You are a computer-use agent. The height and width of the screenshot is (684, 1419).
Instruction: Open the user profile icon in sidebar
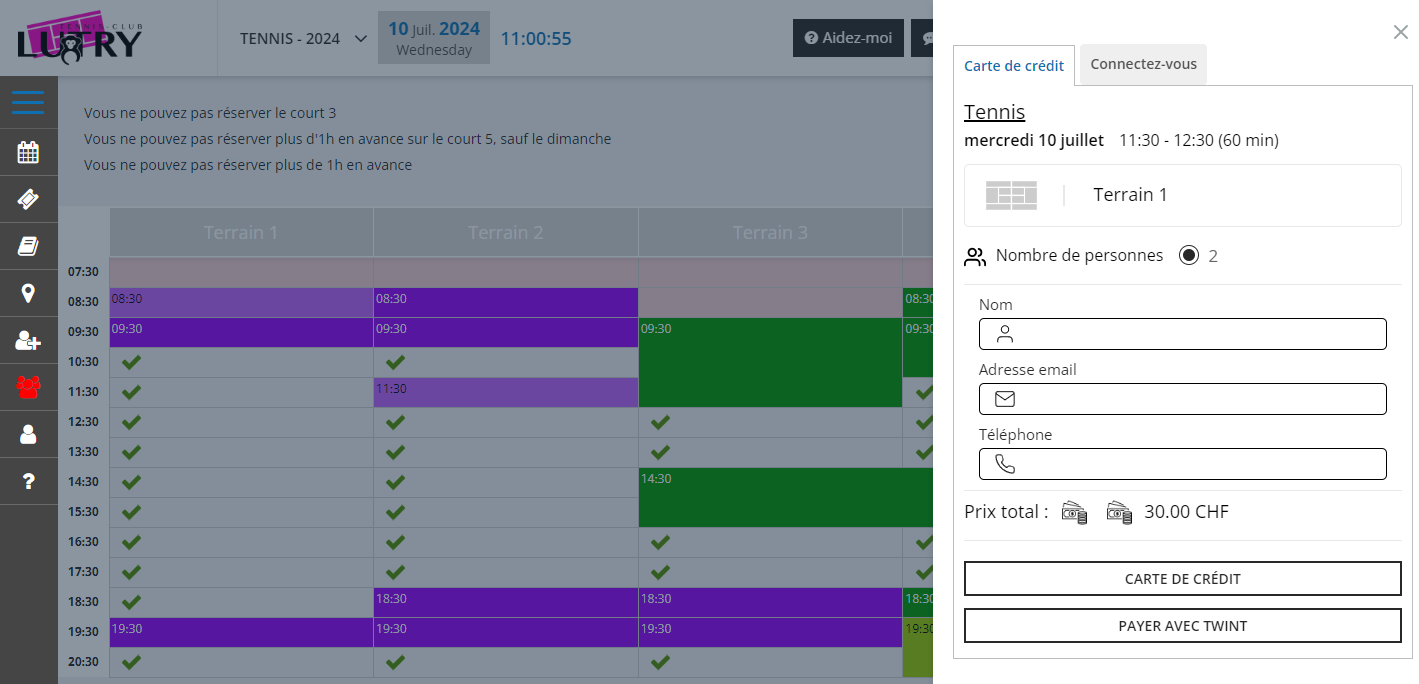[28, 434]
